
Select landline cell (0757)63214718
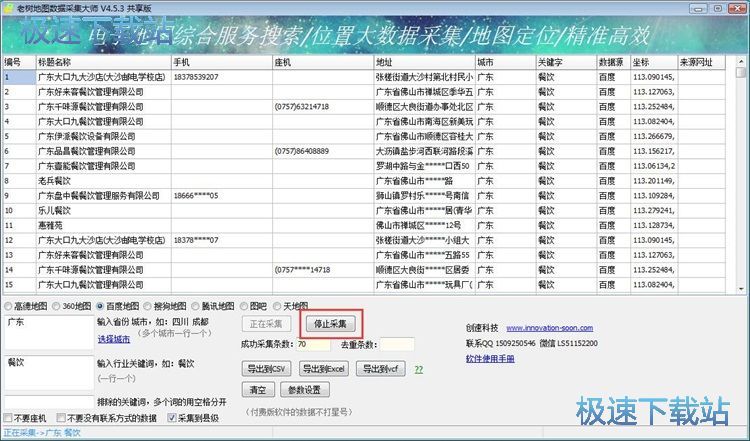(x=323, y=107)
